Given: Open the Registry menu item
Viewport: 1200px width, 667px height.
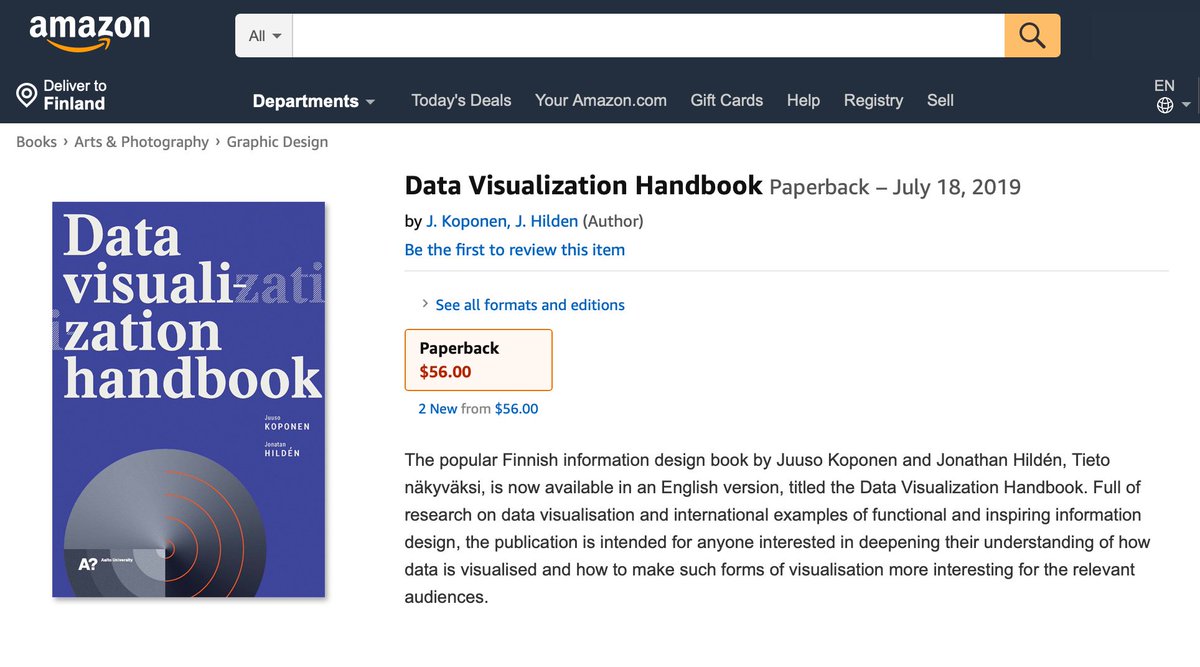Looking at the screenshot, I should (873, 100).
